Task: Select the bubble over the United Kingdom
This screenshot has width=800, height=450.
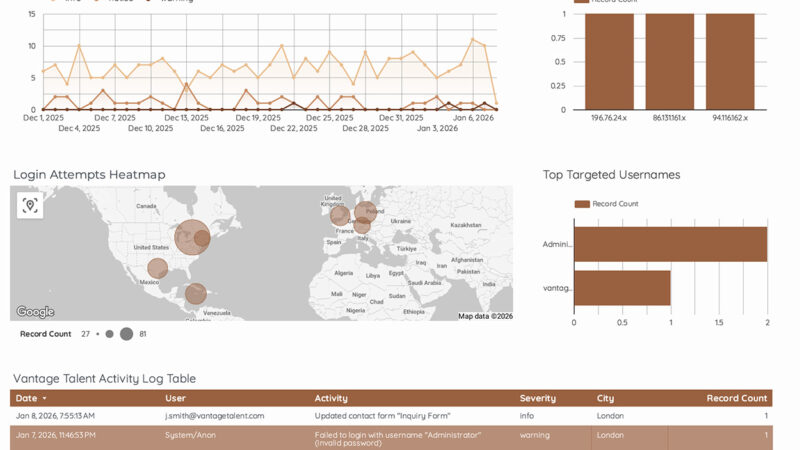Action: [340, 215]
